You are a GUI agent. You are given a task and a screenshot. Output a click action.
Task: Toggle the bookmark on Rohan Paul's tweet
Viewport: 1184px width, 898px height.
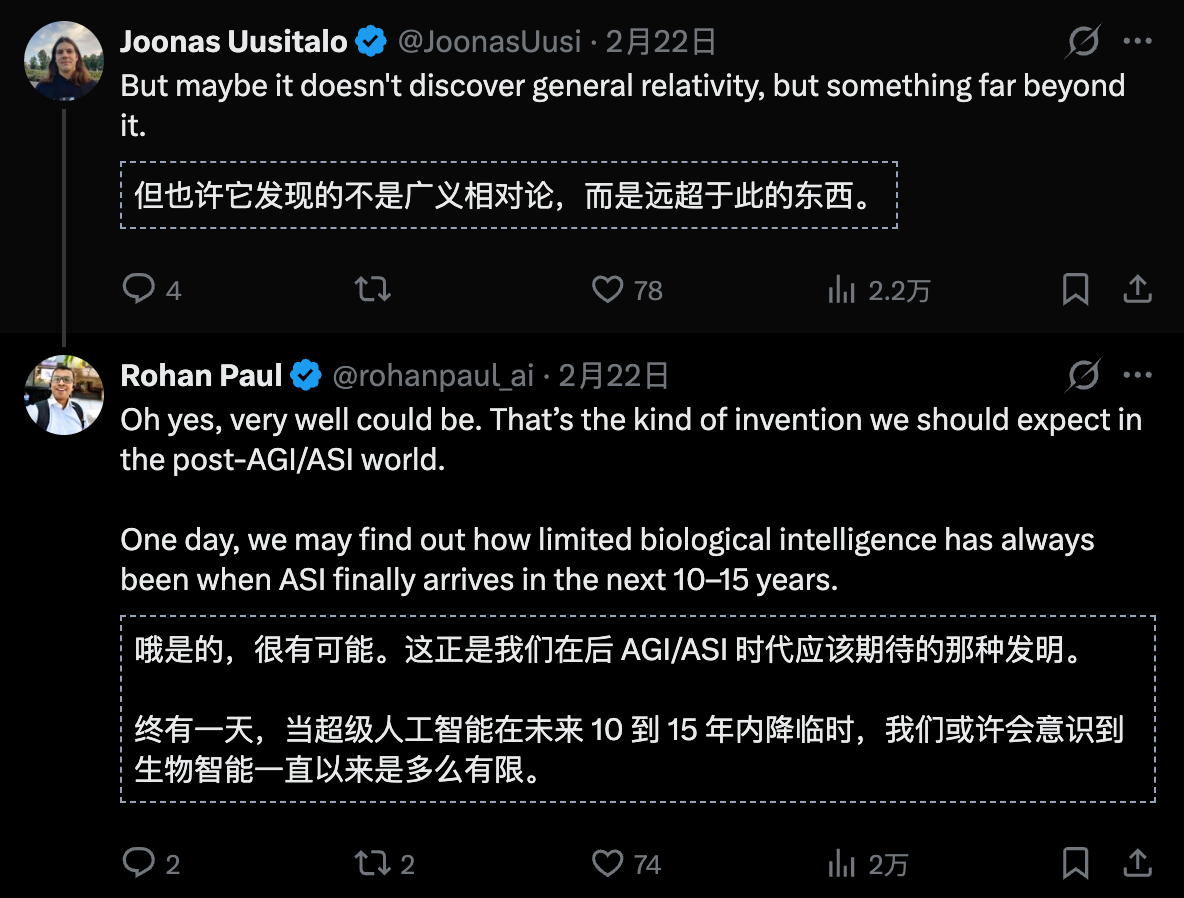[x=1075, y=862]
